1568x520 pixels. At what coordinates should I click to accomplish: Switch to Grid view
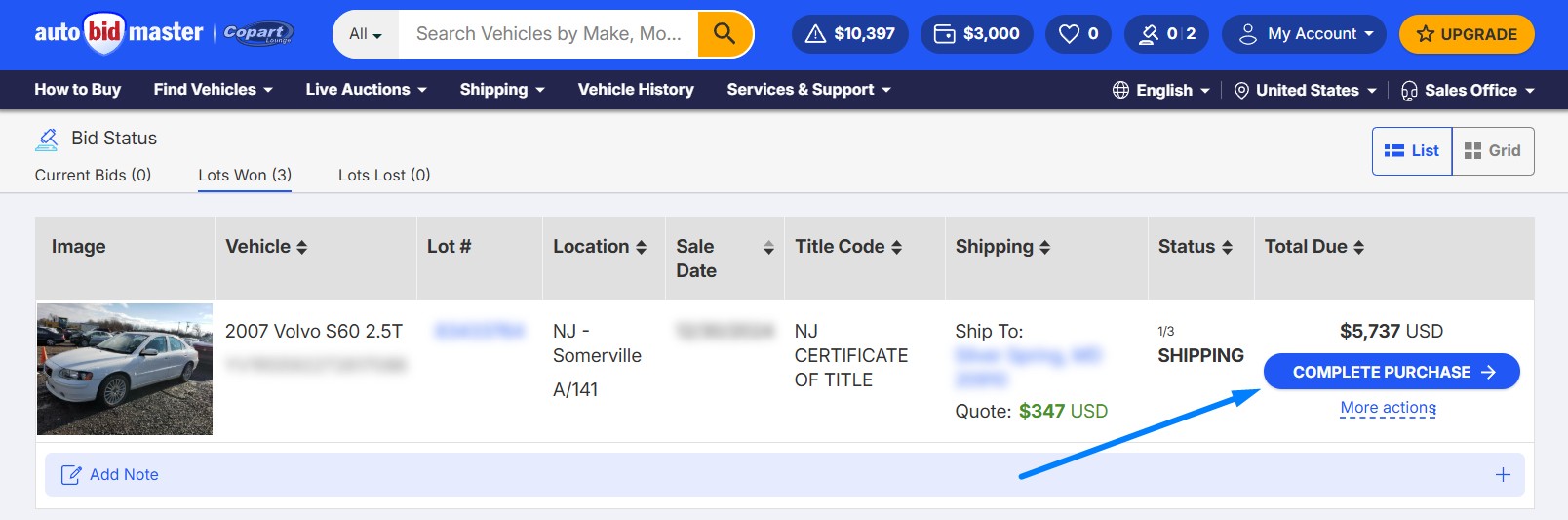(x=1493, y=151)
